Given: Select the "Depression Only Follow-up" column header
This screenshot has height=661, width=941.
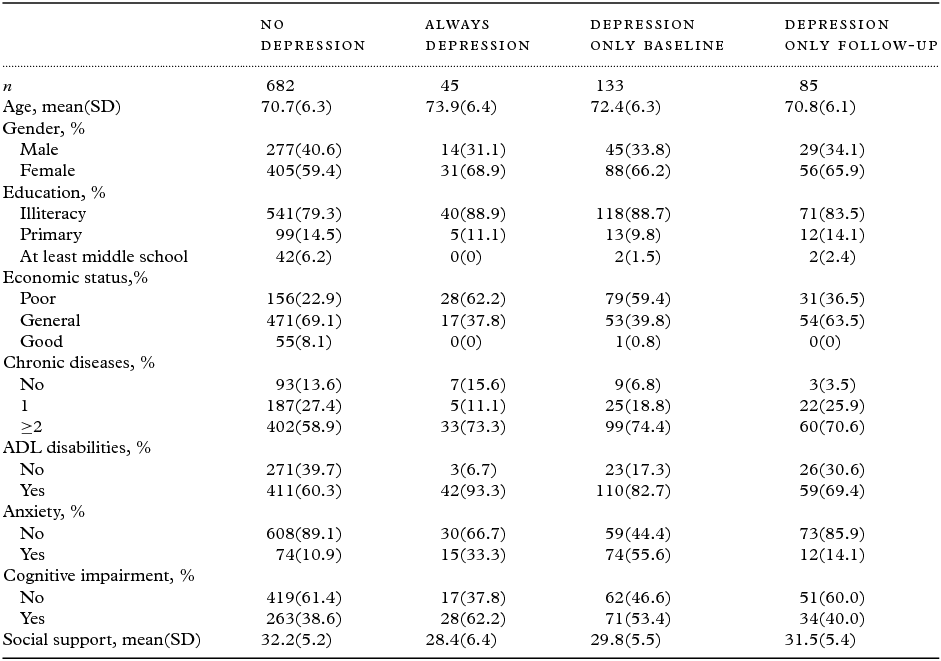Looking at the screenshot, I should 851,35.
